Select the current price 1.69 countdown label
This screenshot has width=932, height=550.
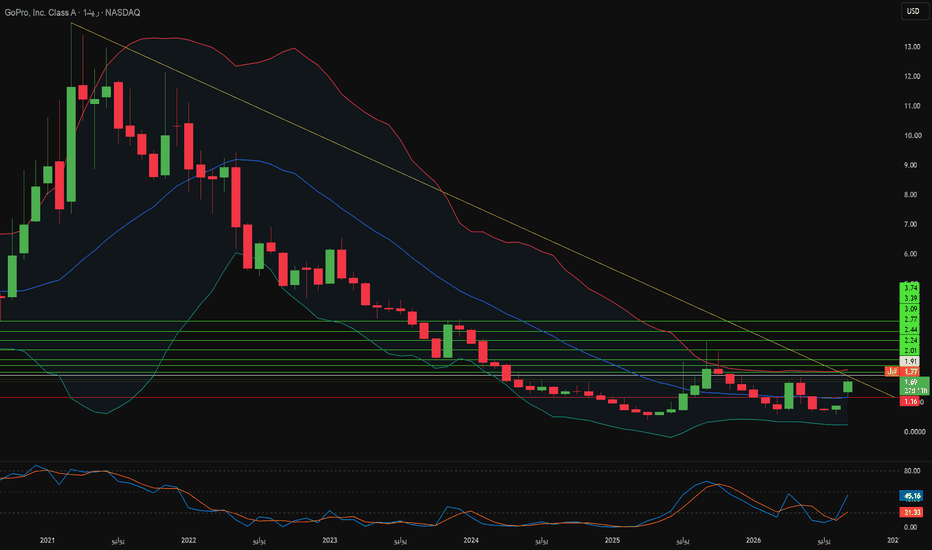(x=914, y=386)
